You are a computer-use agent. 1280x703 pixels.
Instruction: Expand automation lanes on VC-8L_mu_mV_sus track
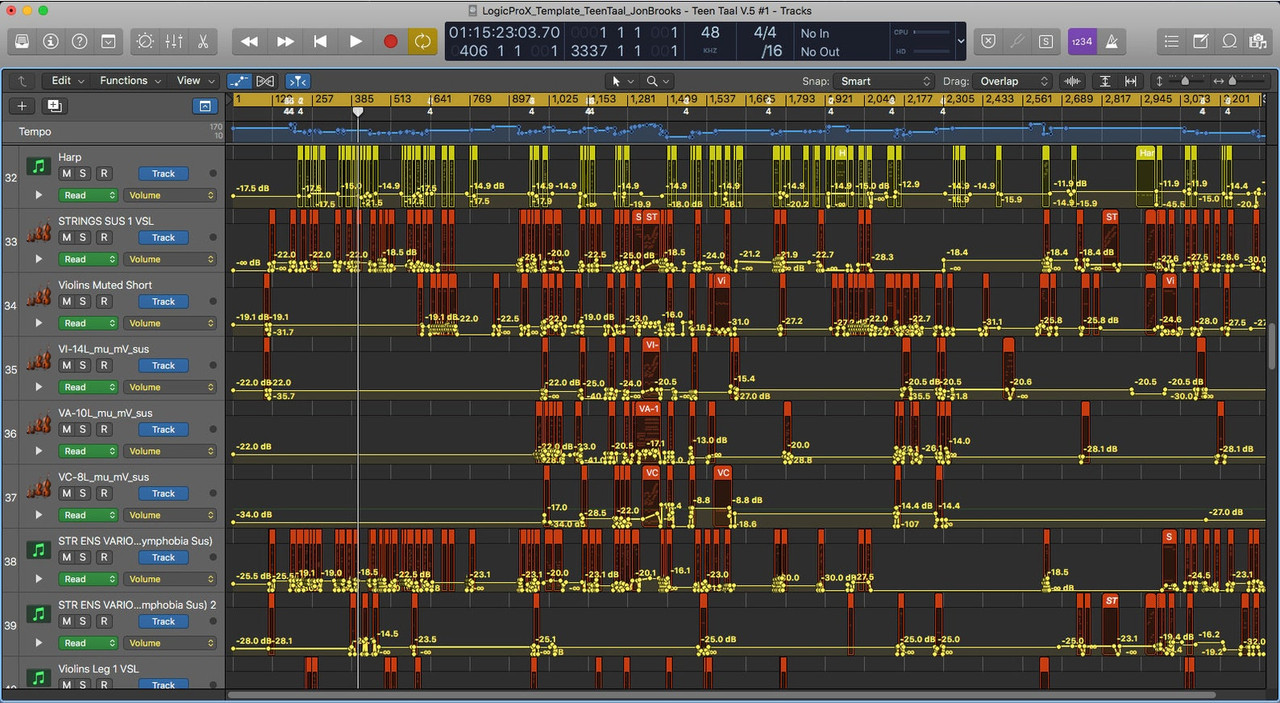point(39,516)
